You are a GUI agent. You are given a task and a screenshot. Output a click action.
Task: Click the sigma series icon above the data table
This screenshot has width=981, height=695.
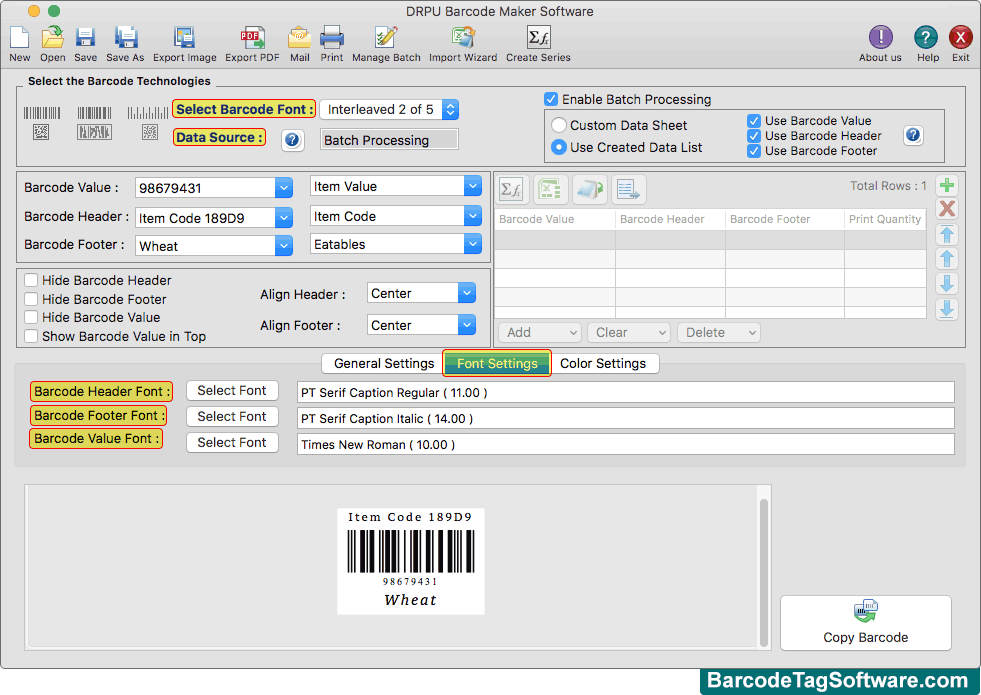pyautogui.click(x=511, y=189)
